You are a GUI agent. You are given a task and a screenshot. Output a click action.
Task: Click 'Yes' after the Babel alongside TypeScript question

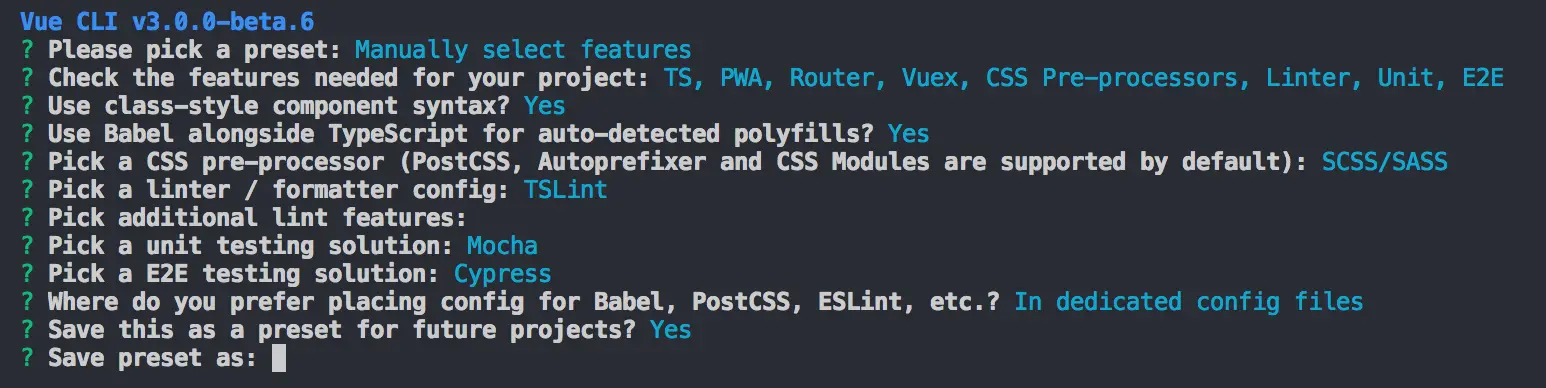tap(908, 133)
